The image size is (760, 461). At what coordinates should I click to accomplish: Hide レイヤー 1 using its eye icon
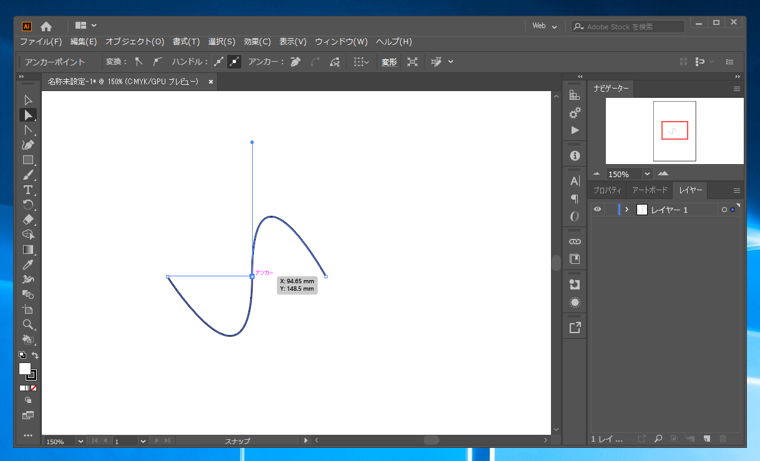[597, 210]
